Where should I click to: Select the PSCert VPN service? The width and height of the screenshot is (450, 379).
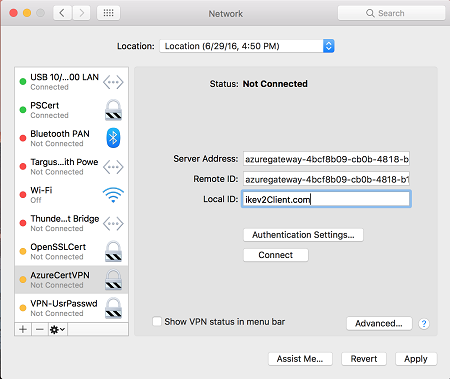pyautogui.click(x=72, y=110)
